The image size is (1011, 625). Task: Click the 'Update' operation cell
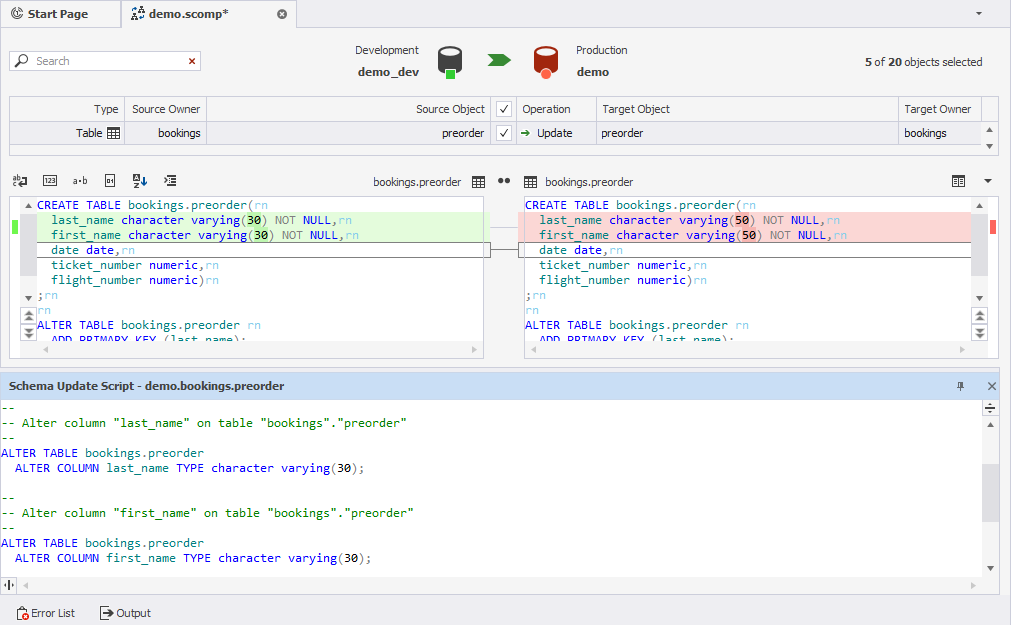click(x=556, y=133)
